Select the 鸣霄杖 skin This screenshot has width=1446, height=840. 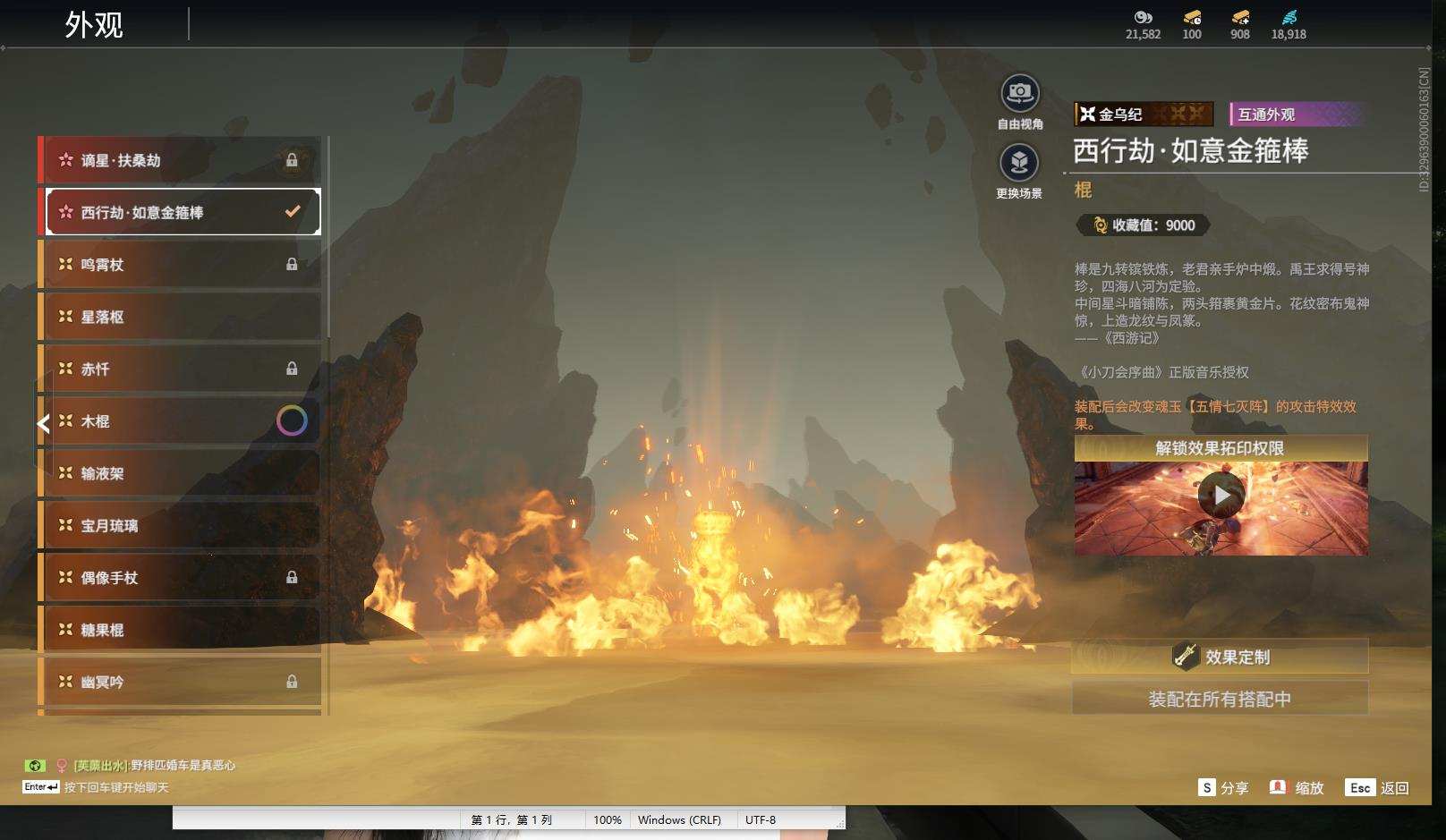point(180,264)
